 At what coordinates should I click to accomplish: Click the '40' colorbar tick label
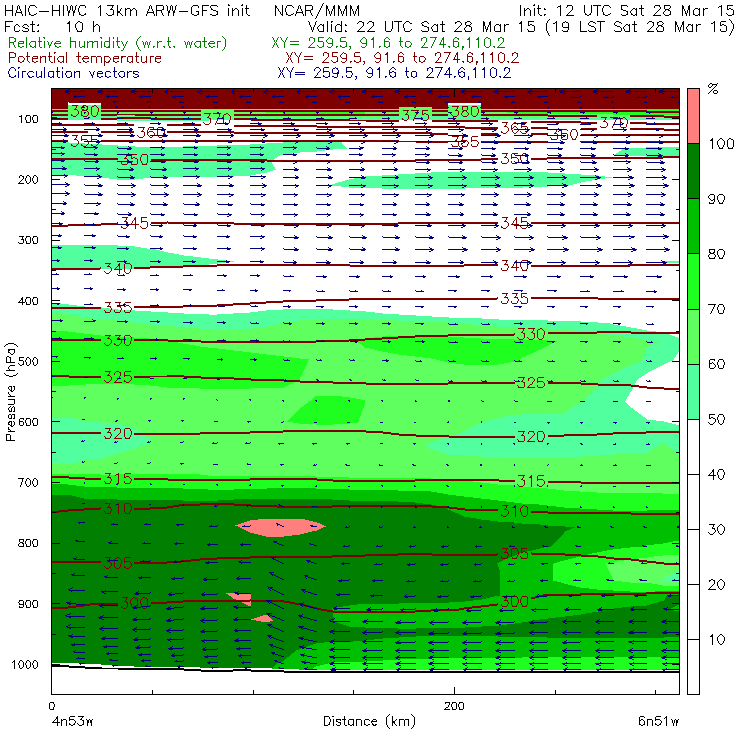(716, 474)
